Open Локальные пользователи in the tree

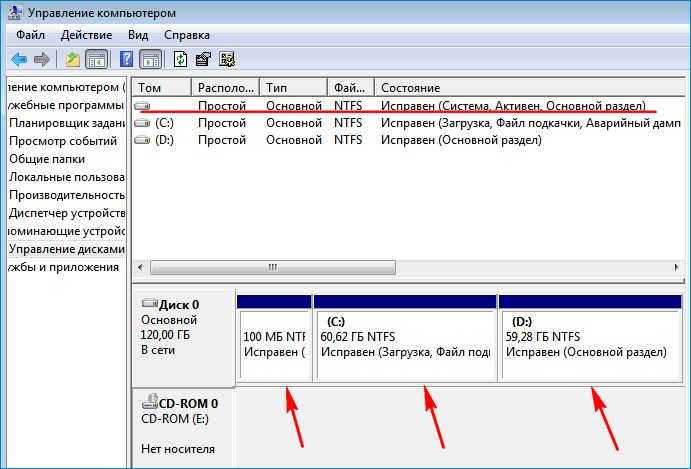pyautogui.click(x=67, y=177)
